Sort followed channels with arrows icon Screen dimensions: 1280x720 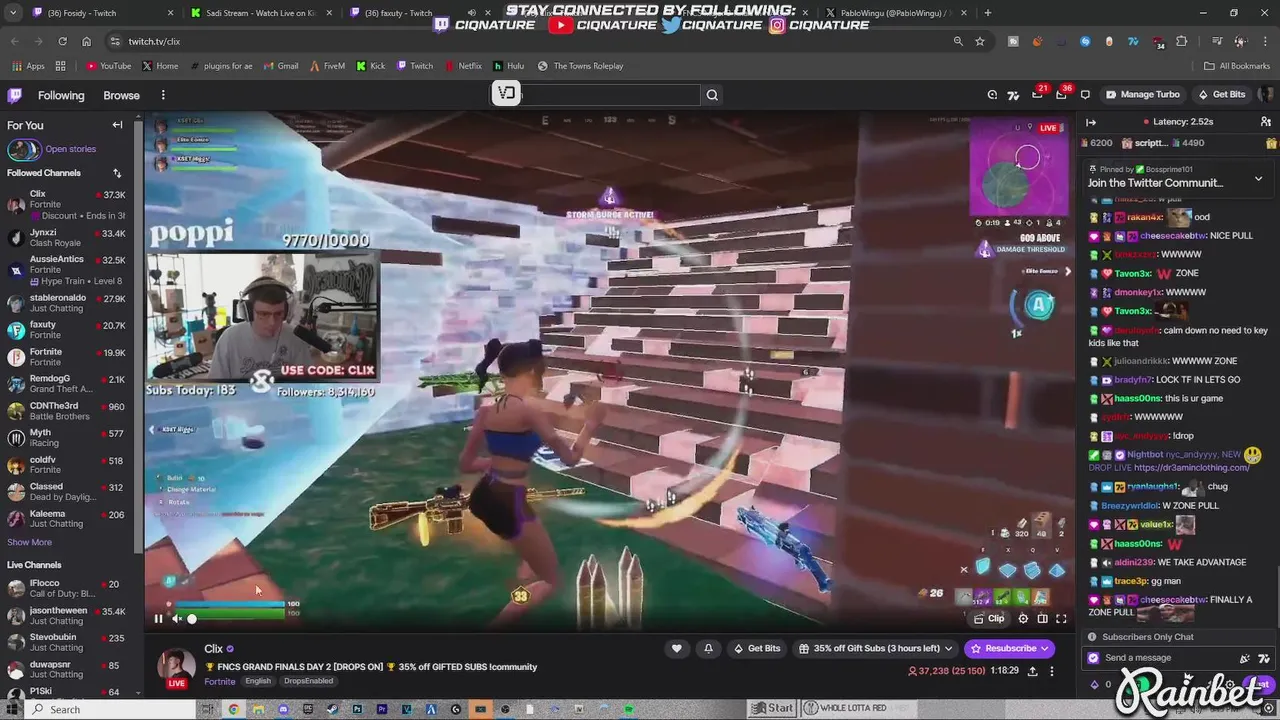pyautogui.click(x=117, y=173)
